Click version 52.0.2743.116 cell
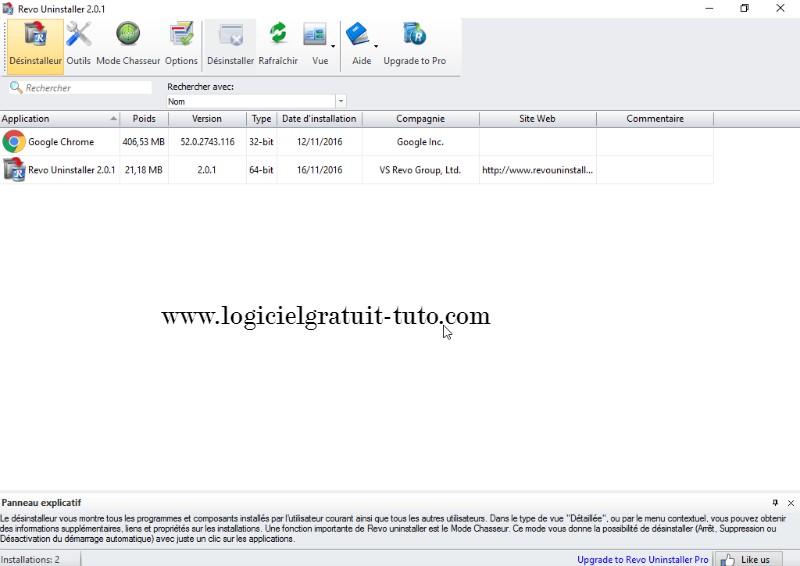This screenshot has width=800, height=566. tap(207, 142)
